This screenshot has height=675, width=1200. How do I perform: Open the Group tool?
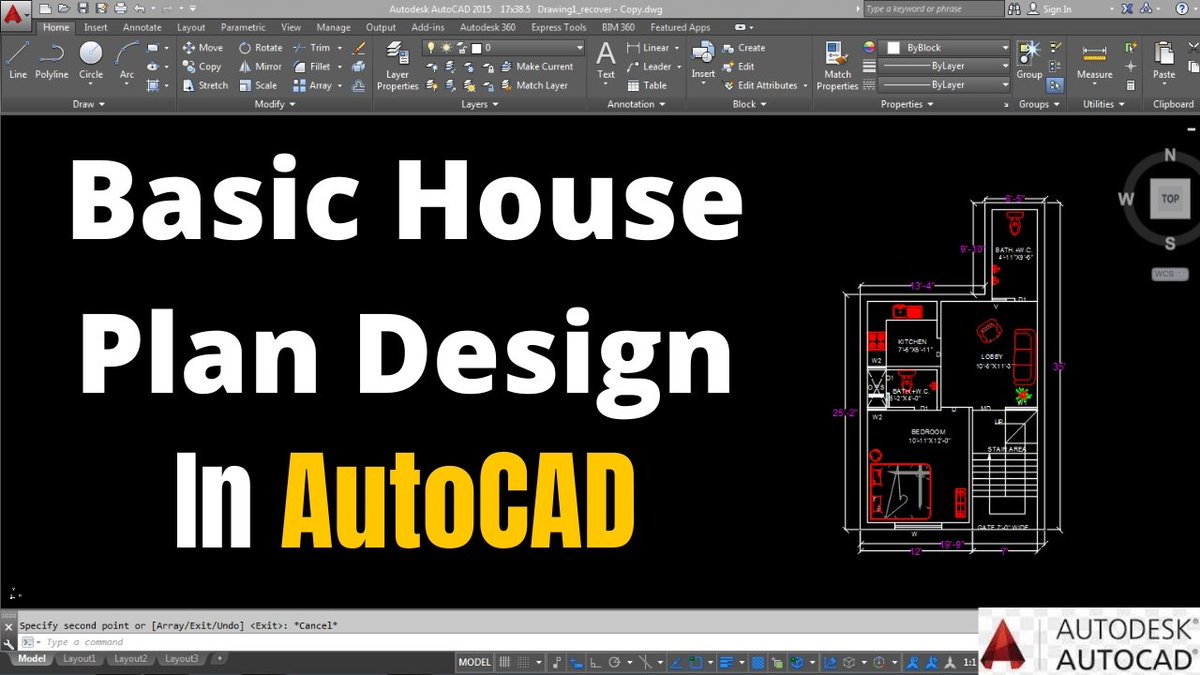(x=1029, y=60)
